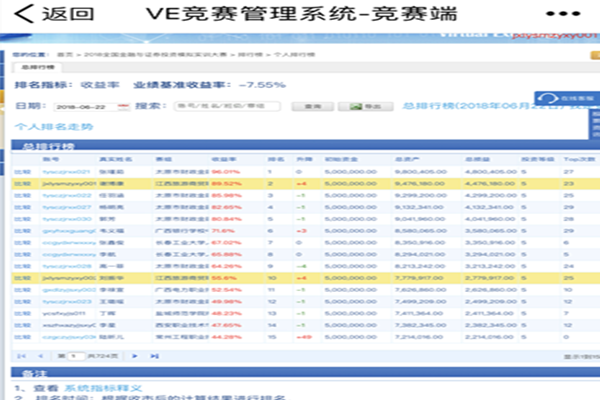Open the 2018全国金融 contest breadcrumb link
This screenshot has height=400, width=600.
tap(155, 54)
